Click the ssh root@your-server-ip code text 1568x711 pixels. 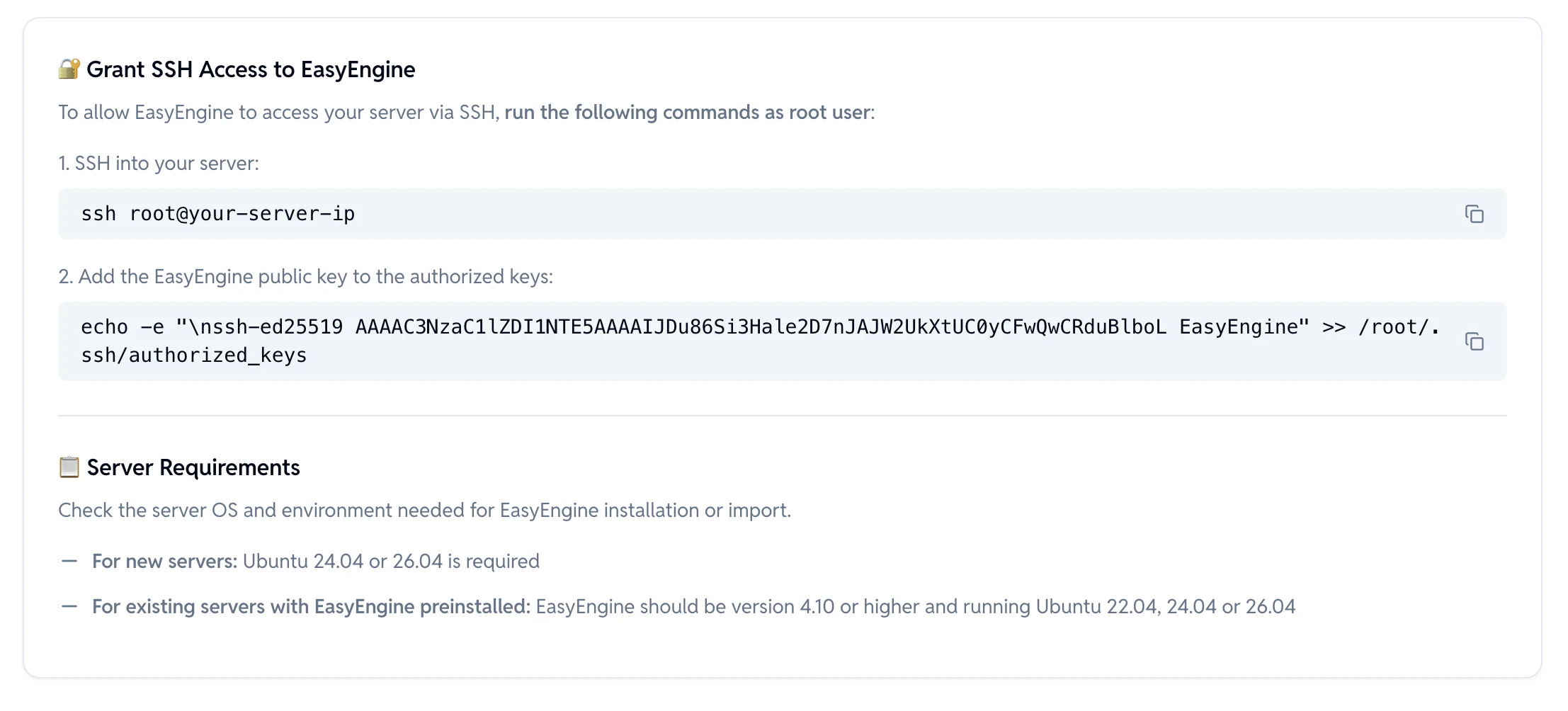(218, 214)
